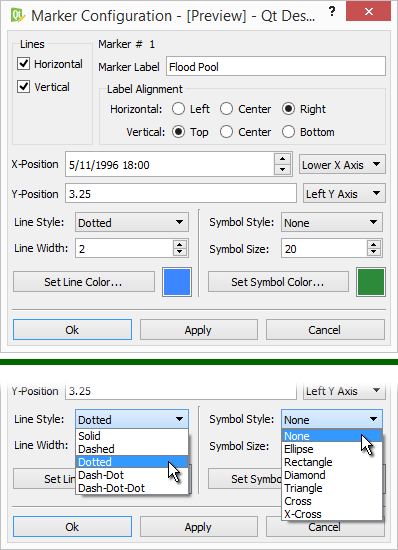
Task: Open the Left Y Axis dropdown in the full dialog
Action: click(x=344, y=193)
